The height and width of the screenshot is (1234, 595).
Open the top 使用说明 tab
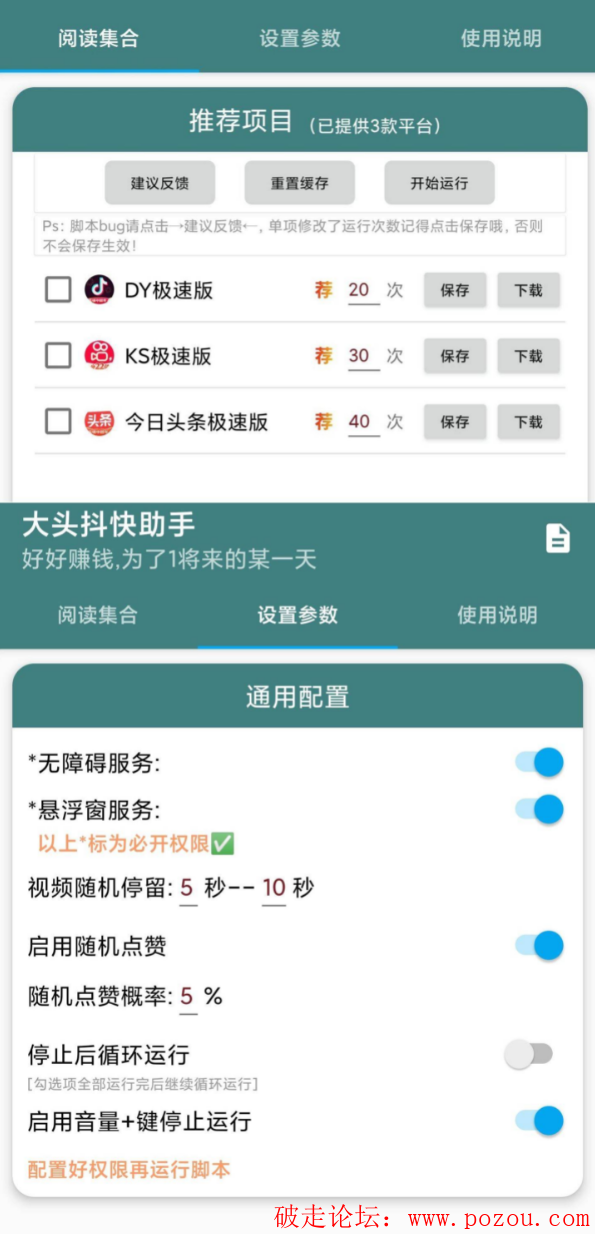click(501, 38)
